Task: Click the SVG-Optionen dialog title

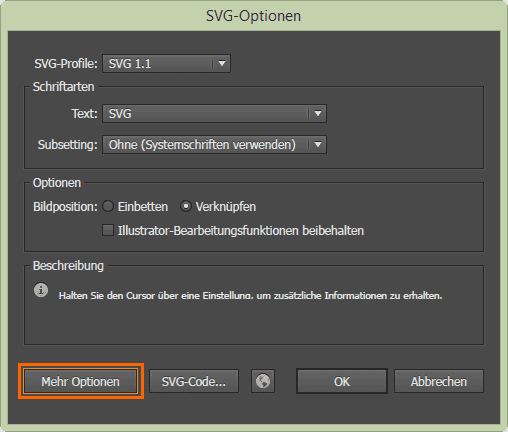Action: click(x=254, y=16)
